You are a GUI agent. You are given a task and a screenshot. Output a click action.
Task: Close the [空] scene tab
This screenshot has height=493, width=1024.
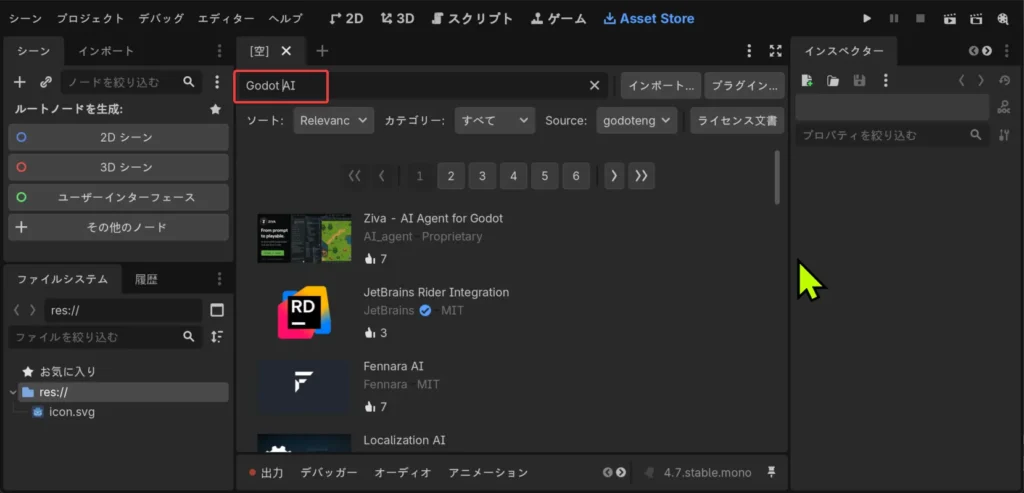pyautogui.click(x=286, y=51)
